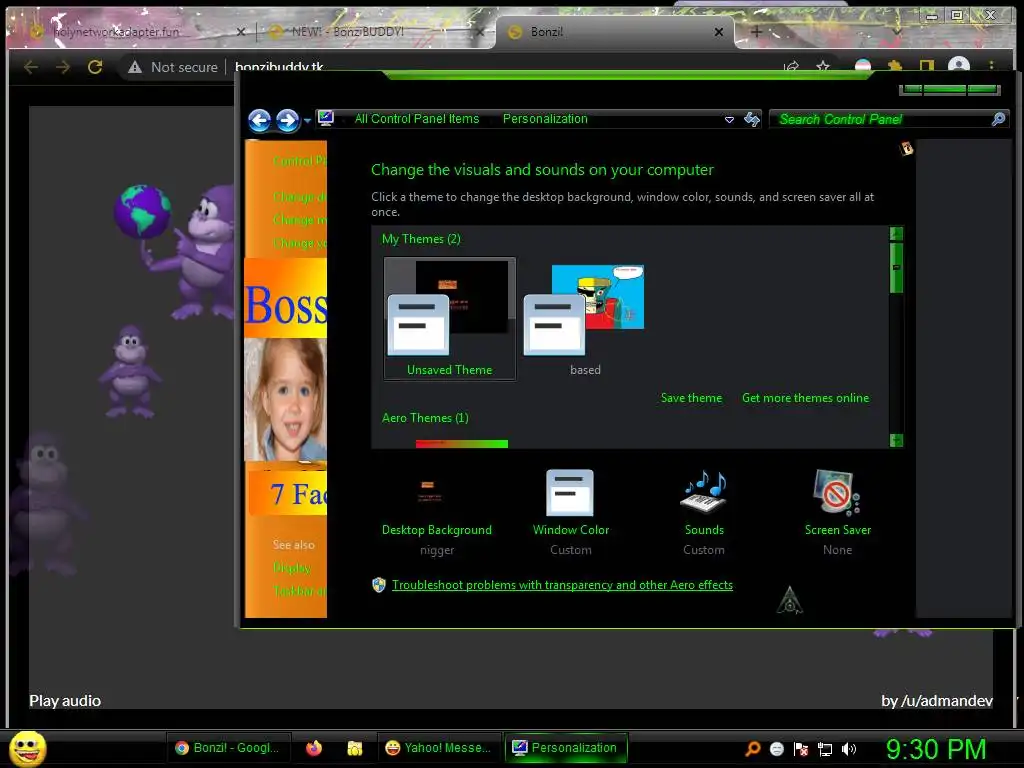This screenshot has height=768, width=1024.
Task: Expand the address bar history dropdown
Action: coord(729,120)
